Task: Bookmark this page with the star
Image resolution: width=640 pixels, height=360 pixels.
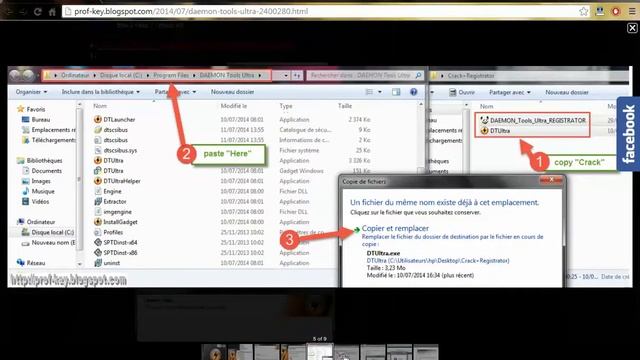Action: click(584, 11)
